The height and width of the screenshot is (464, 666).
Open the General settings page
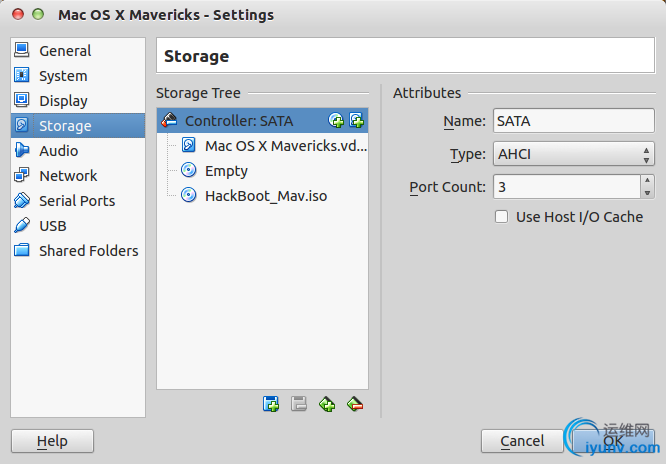(x=65, y=51)
